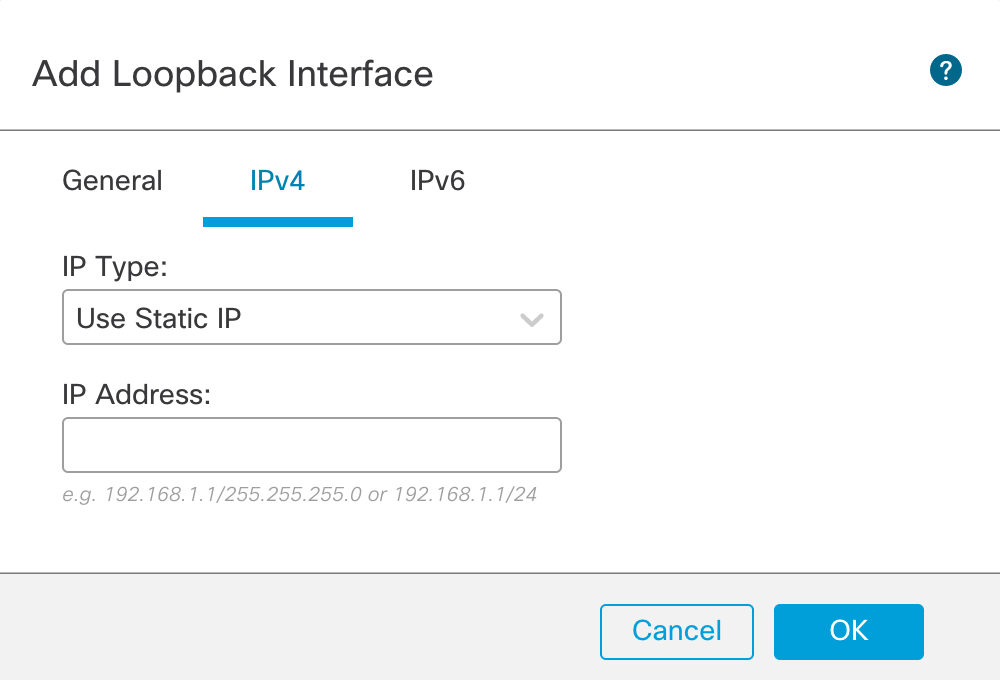
Task: Cancel the Add Loopback Interface dialog
Action: (676, 631)
